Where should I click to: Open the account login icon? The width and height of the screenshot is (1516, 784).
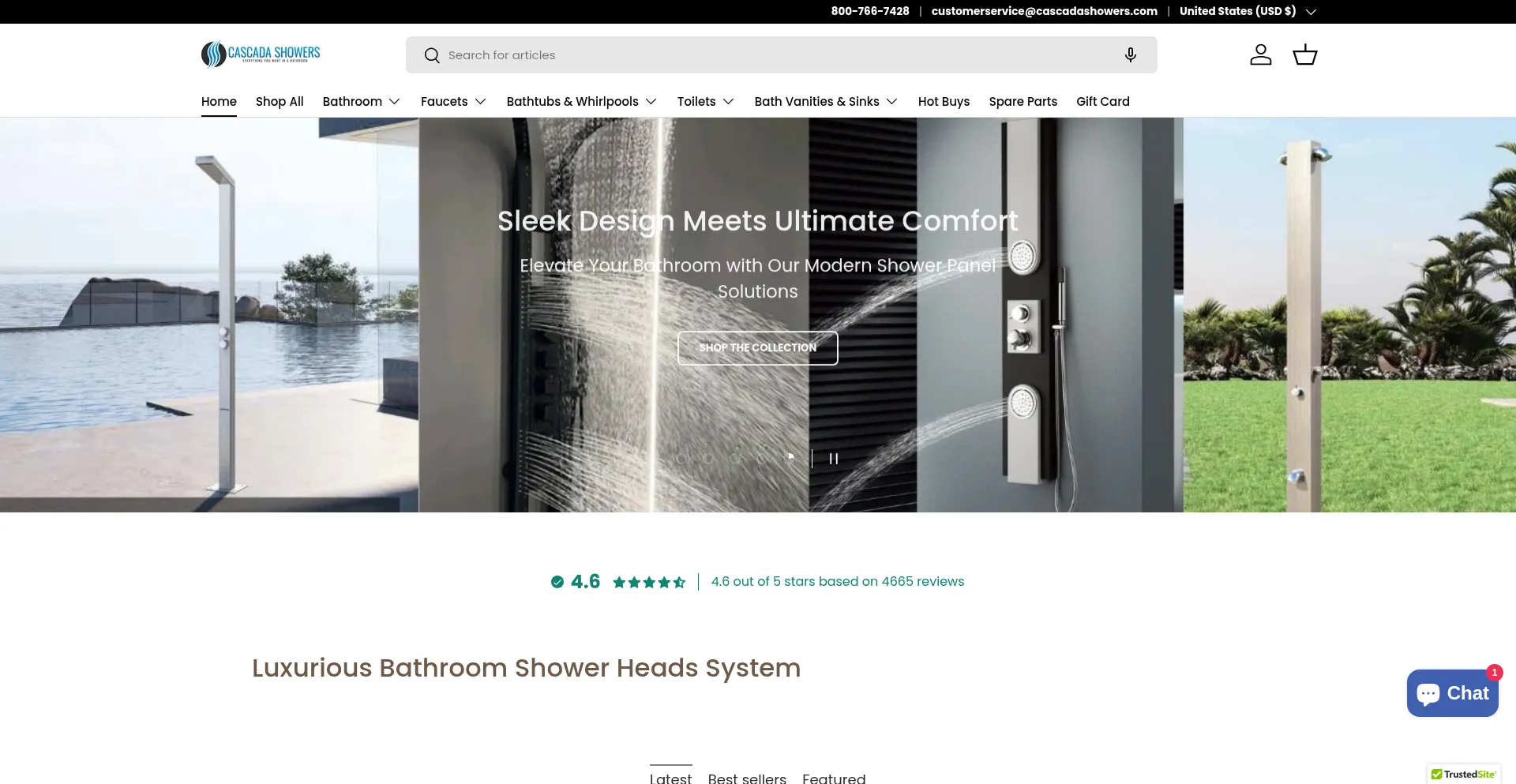tap(1261, 54)
